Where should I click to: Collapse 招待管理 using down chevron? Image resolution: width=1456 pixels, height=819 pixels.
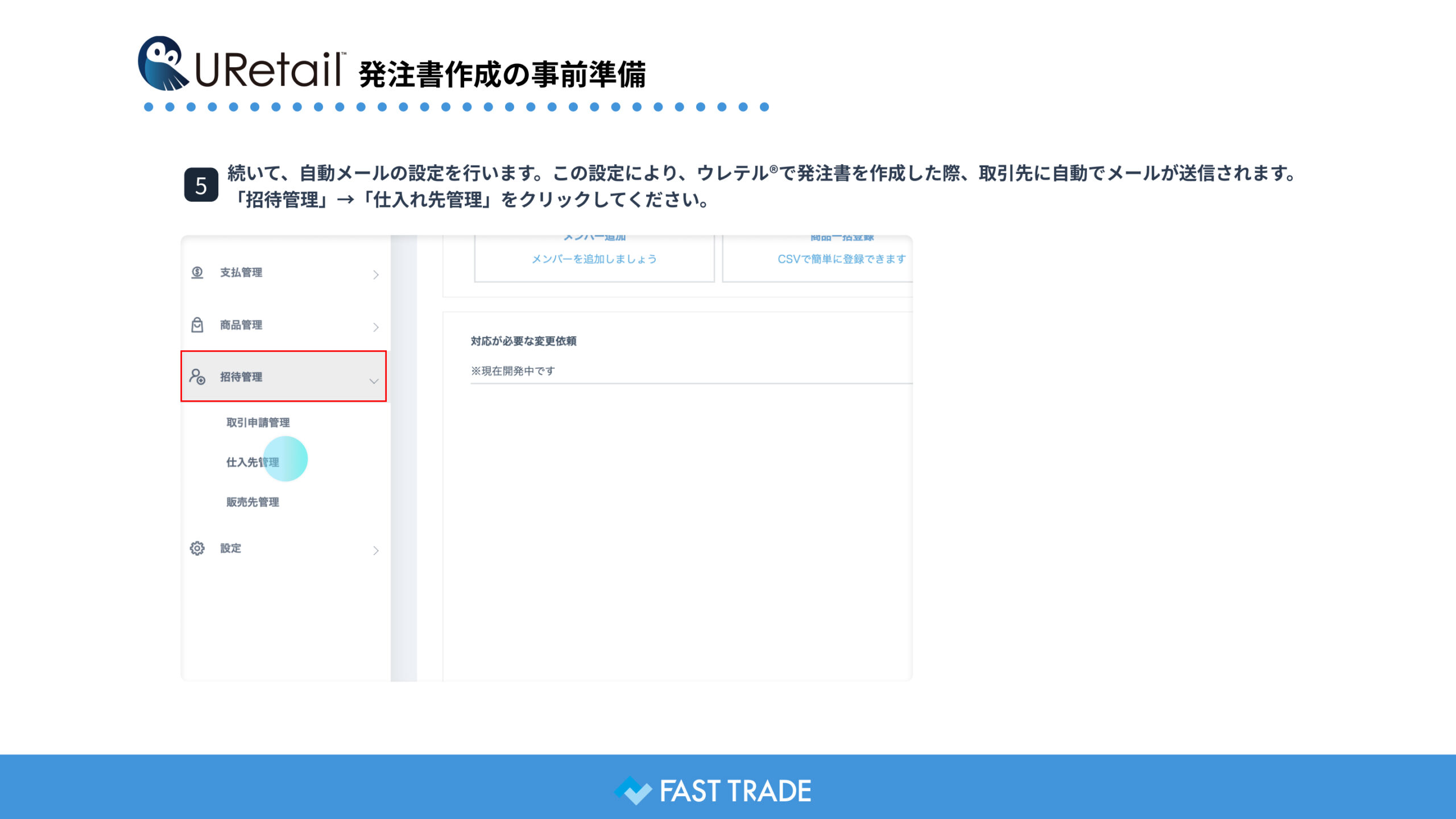374,381
